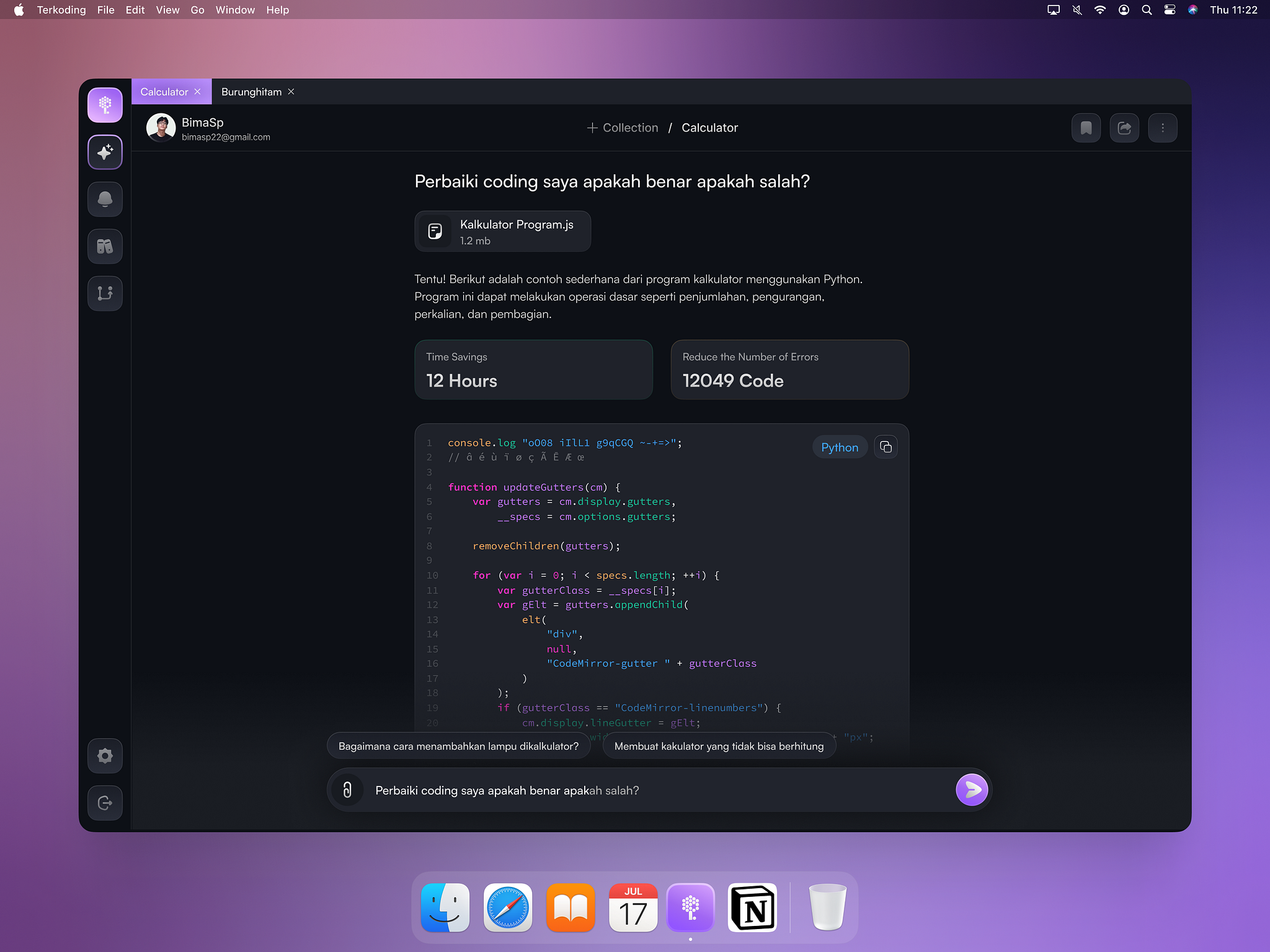
Task: Open the three-dot options menu
Action: click(x=1163, y=127)
